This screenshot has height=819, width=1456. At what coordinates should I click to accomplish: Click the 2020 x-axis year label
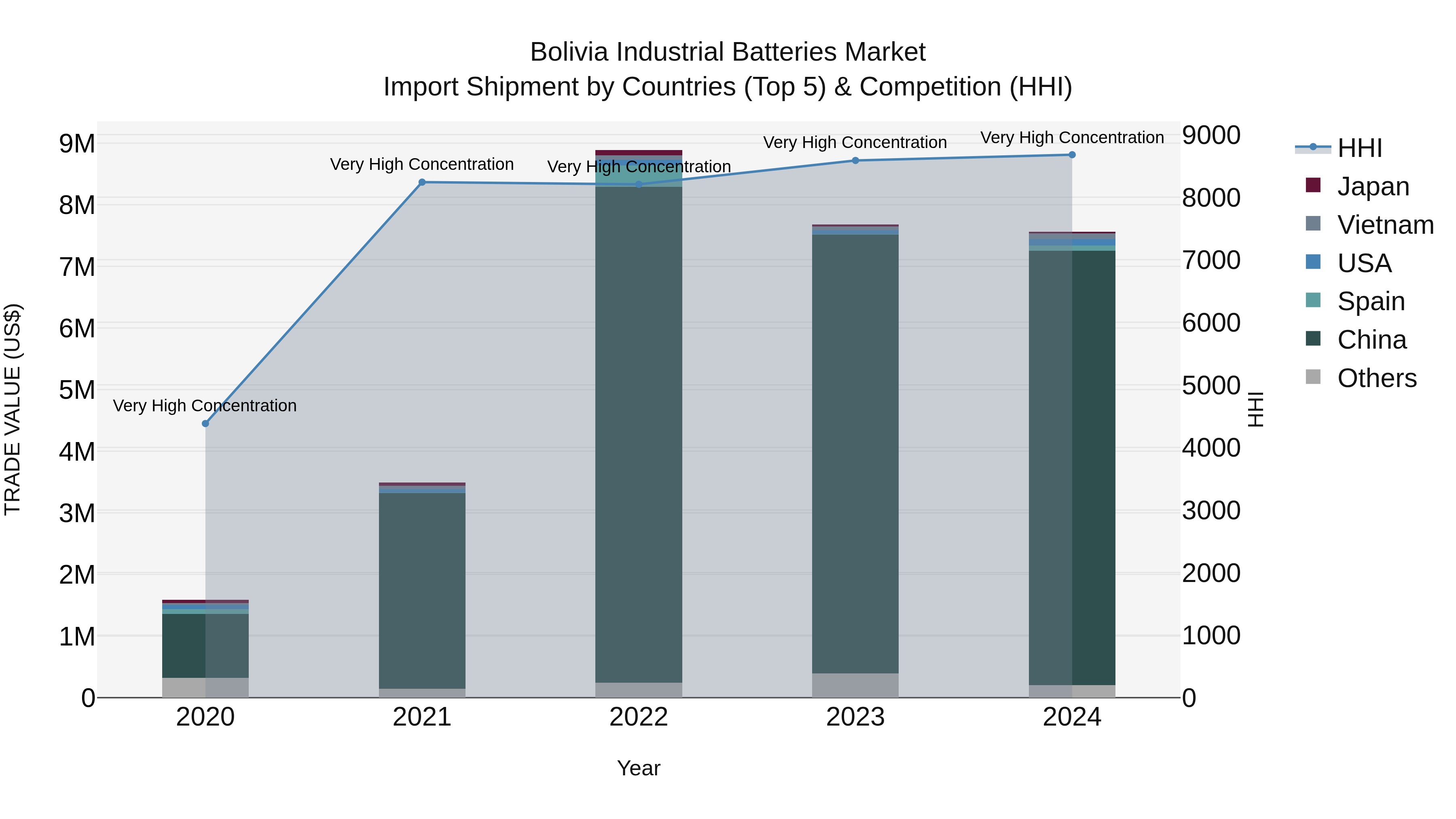[205, 717]
